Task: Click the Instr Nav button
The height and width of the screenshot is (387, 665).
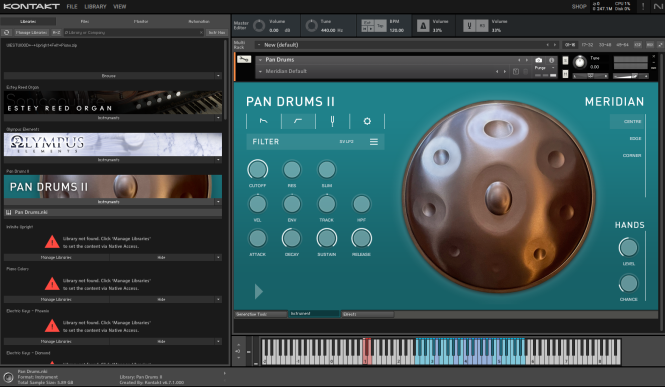Action: (217, 32)
